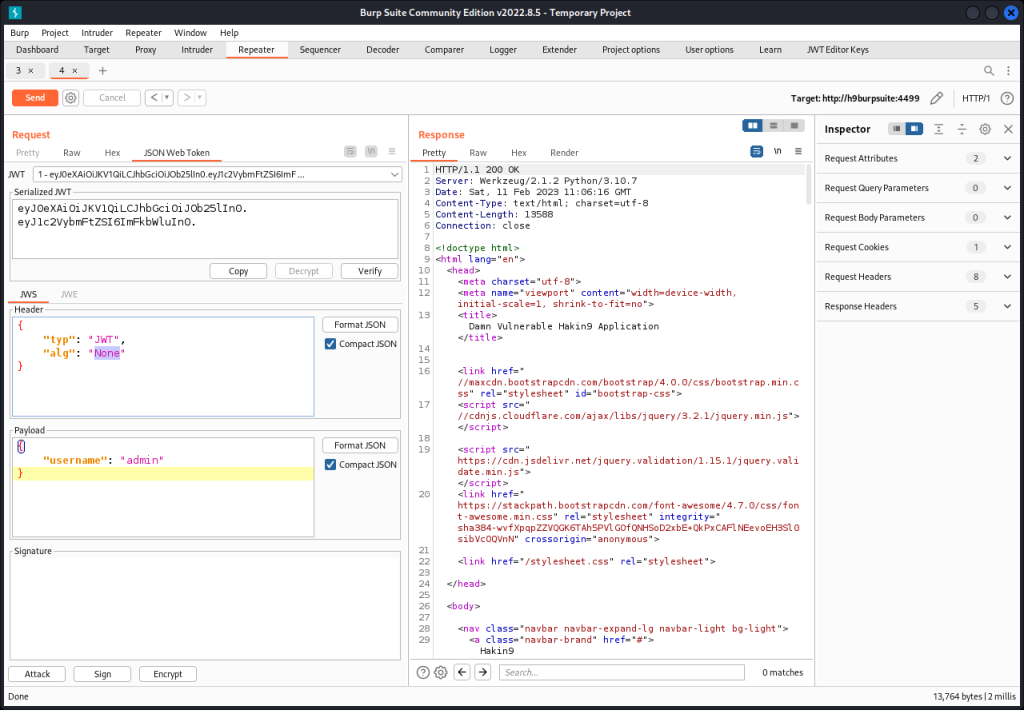Send the request
The image size is (1024, 710).
point(35,98)
